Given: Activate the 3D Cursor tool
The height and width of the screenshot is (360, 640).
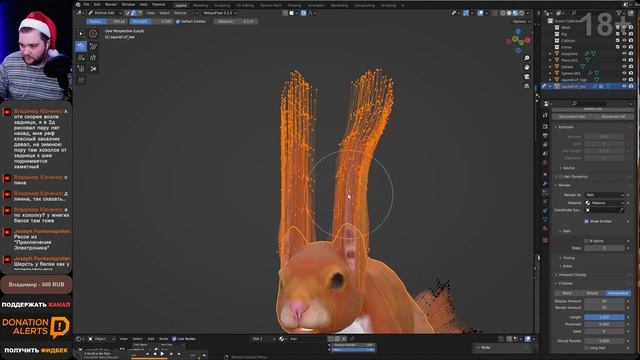Looking at the screenshot, I should [93, 33].
